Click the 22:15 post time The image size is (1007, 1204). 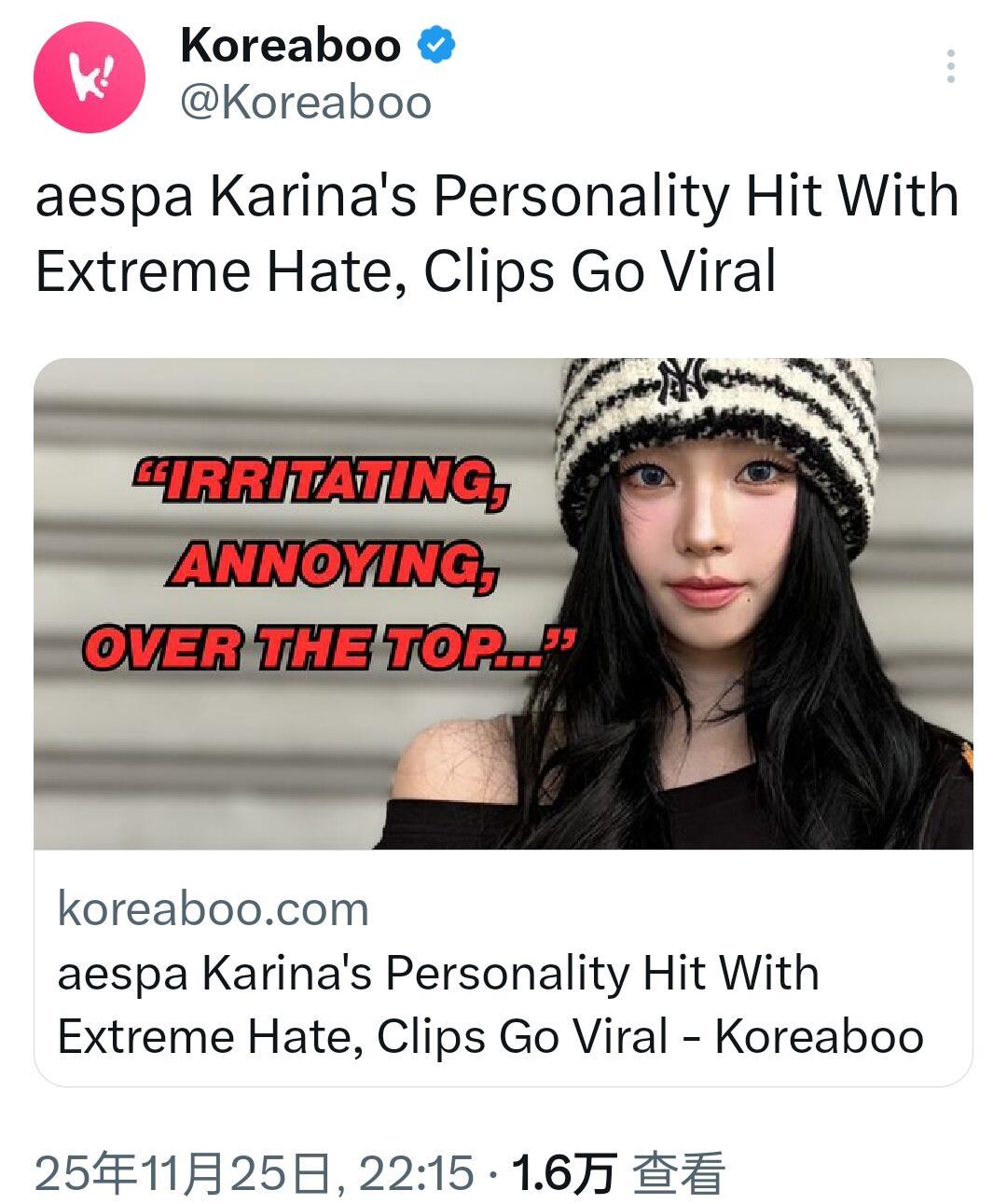point(416,1172)
